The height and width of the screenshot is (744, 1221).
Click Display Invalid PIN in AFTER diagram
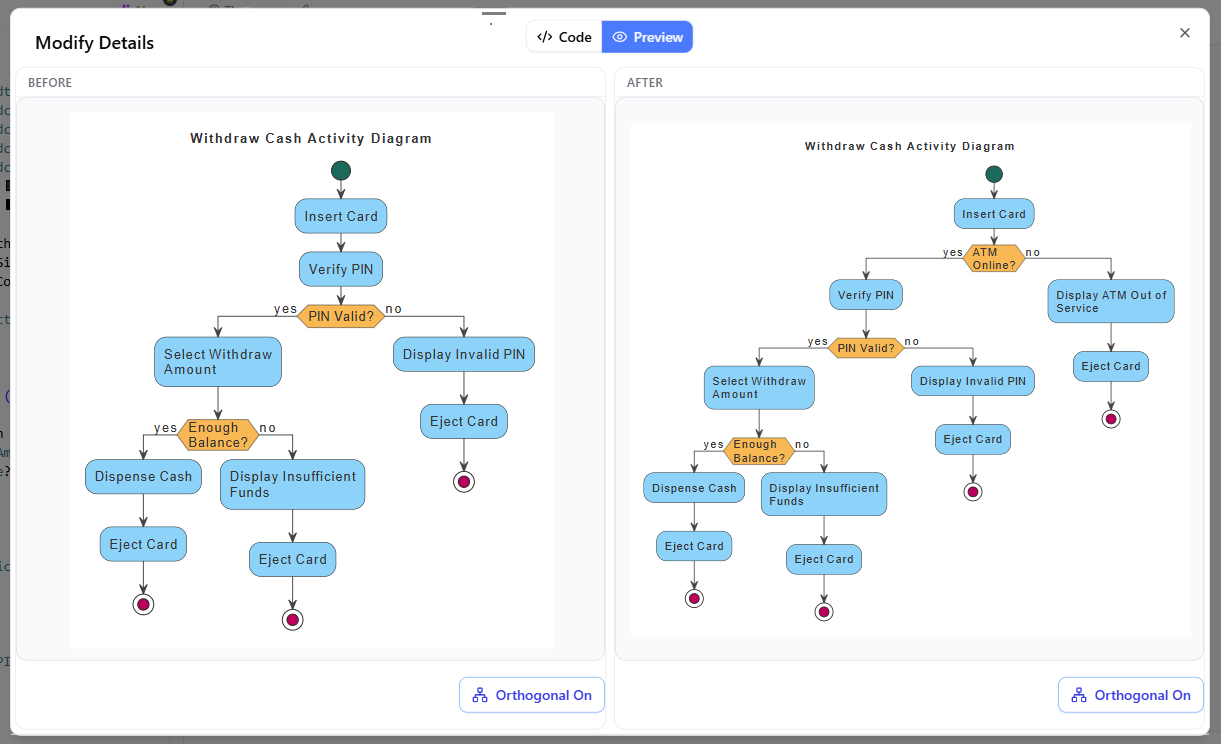point(973,381)
